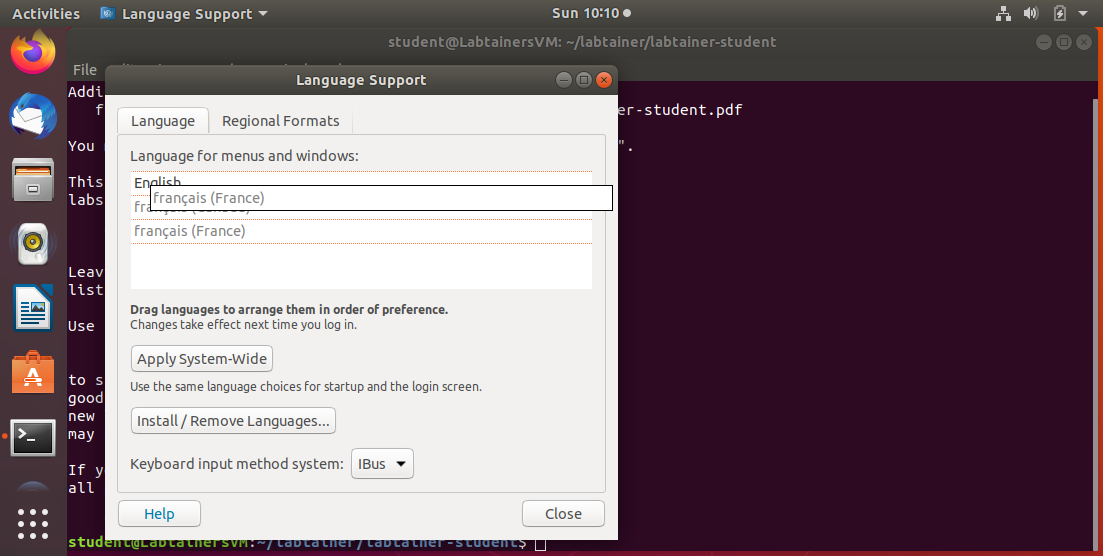Screen dimensions: 1103x556
Task: Launch Thunderbird mail from the dock
Action: click(33, 117)
